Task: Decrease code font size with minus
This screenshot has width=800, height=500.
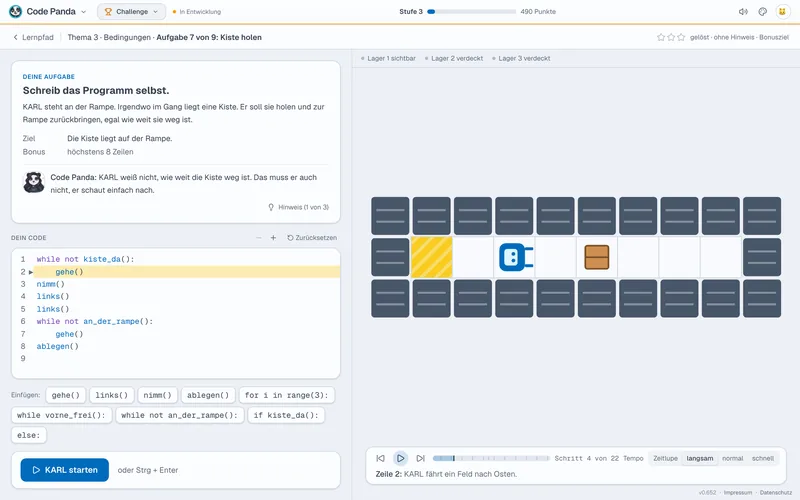Action: (259, 238)
